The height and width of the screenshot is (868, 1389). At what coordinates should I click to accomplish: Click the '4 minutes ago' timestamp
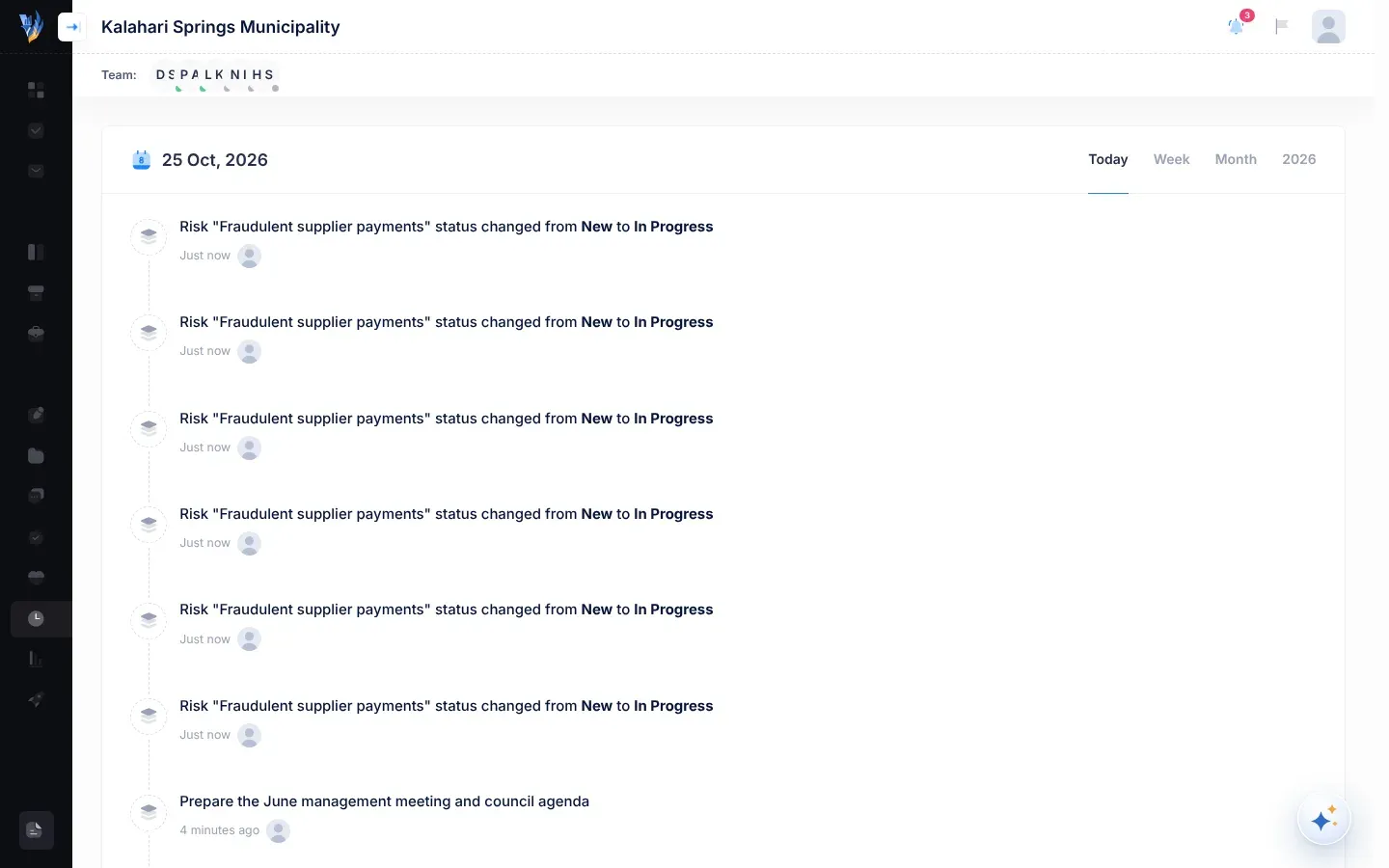coord(219,830)
